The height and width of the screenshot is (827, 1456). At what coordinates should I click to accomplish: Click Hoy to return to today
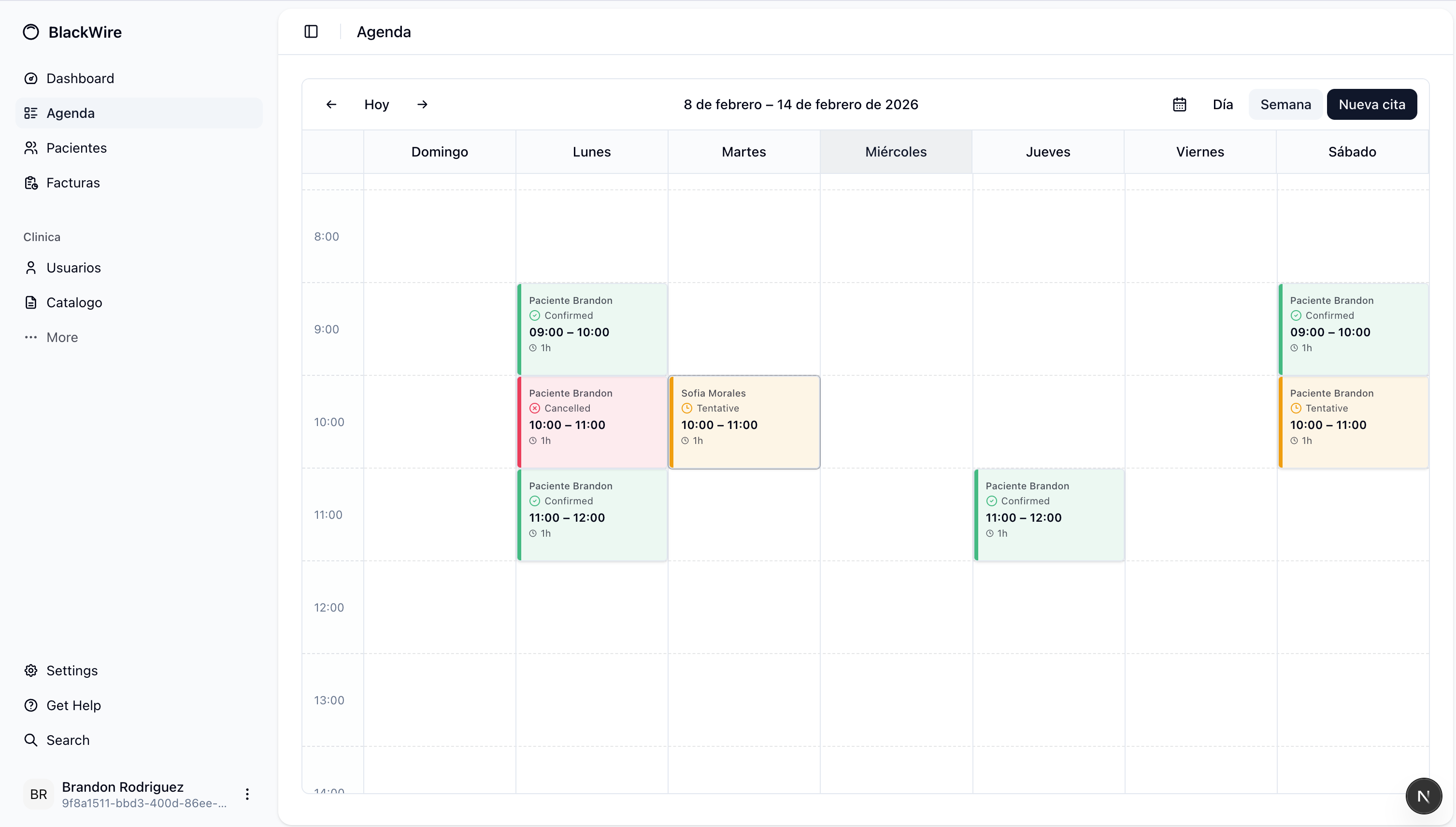(x=376, y=104)
